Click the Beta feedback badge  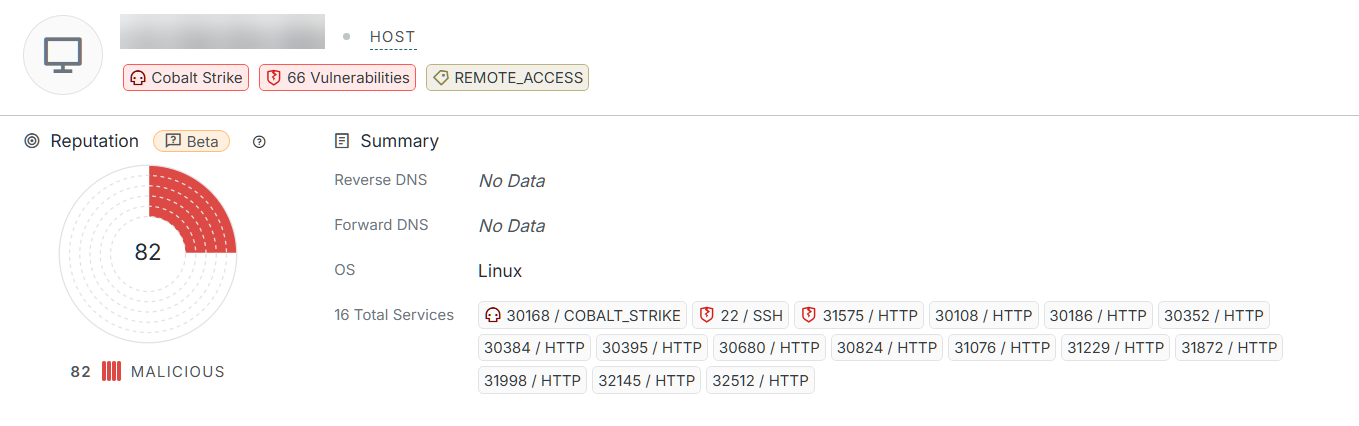(x=192, y=141)
